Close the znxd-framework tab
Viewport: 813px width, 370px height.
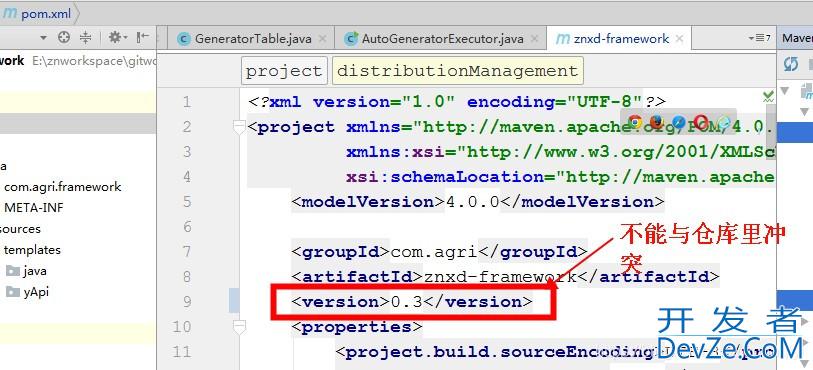[x=680, y=39]
